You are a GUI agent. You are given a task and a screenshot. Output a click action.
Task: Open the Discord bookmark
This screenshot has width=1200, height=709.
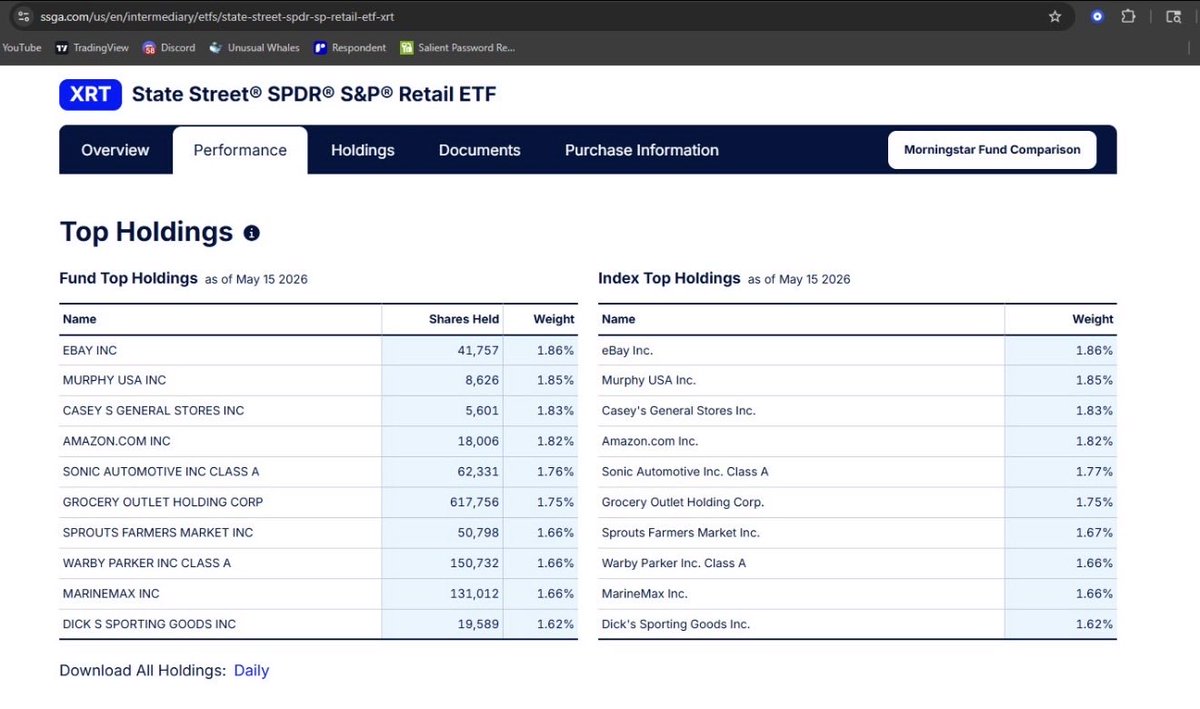pyautogui.click(x=169, y=47)
